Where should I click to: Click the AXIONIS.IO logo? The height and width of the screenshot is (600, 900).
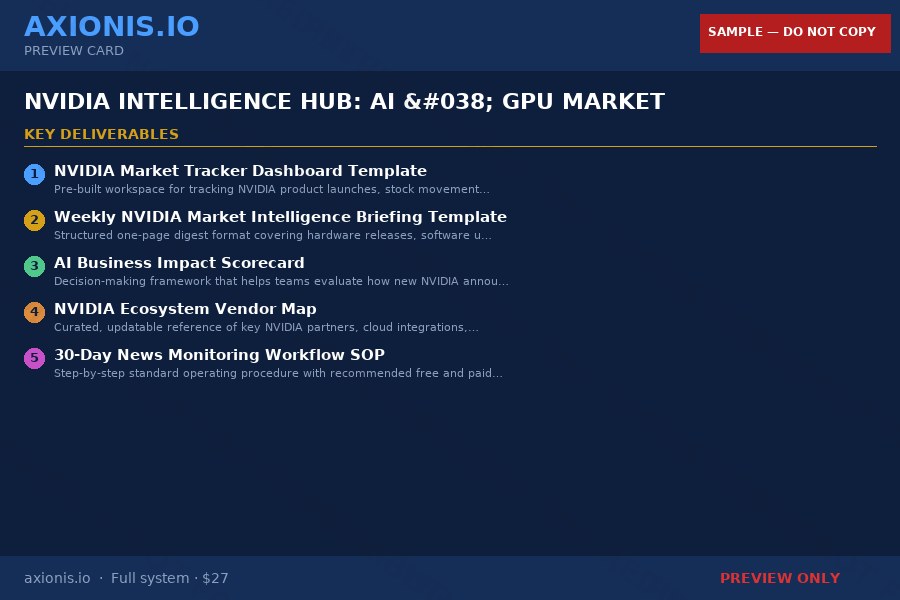coord(112,26)
